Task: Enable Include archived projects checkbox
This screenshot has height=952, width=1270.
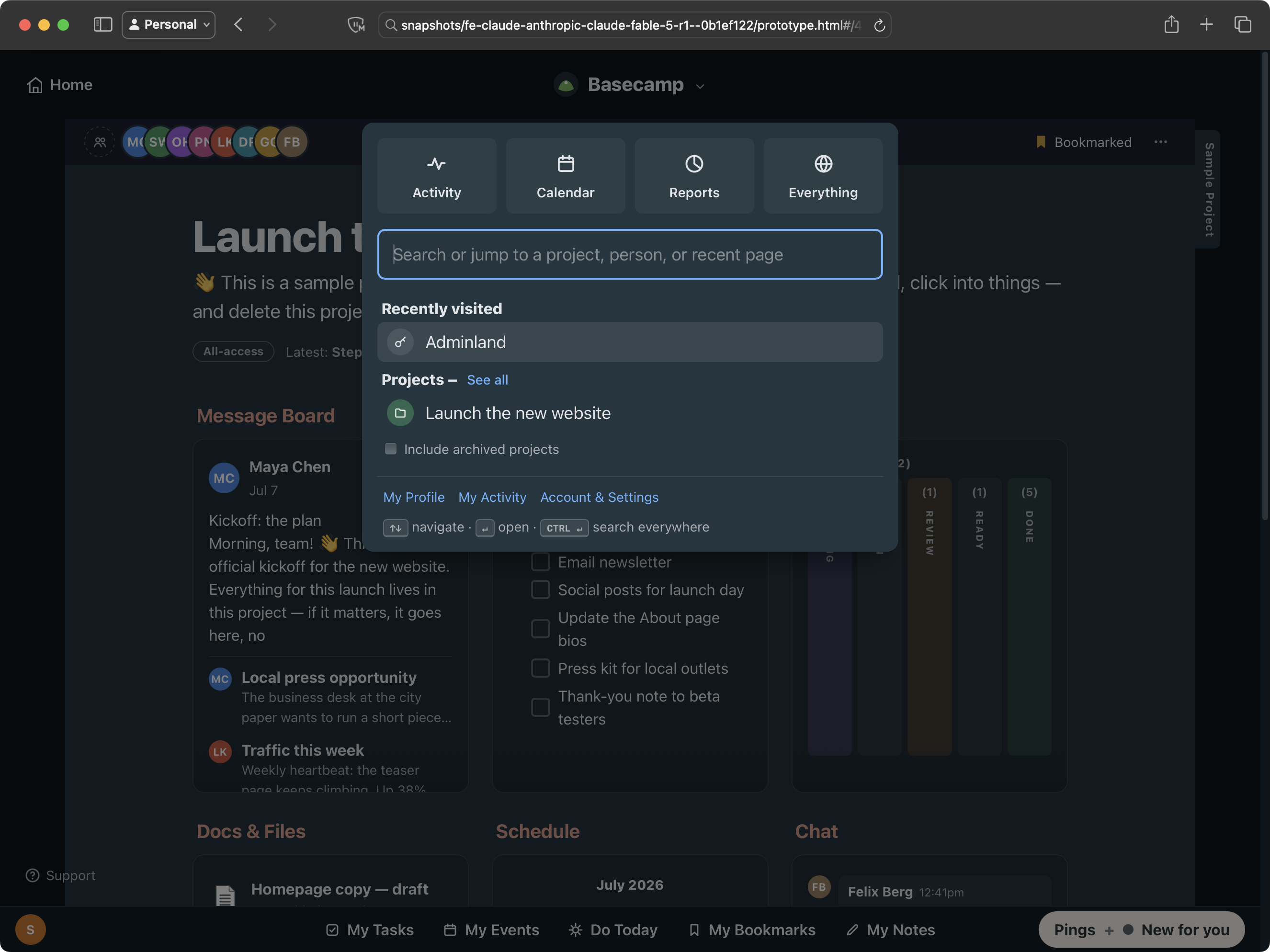Action: click(x=390, y=449)
